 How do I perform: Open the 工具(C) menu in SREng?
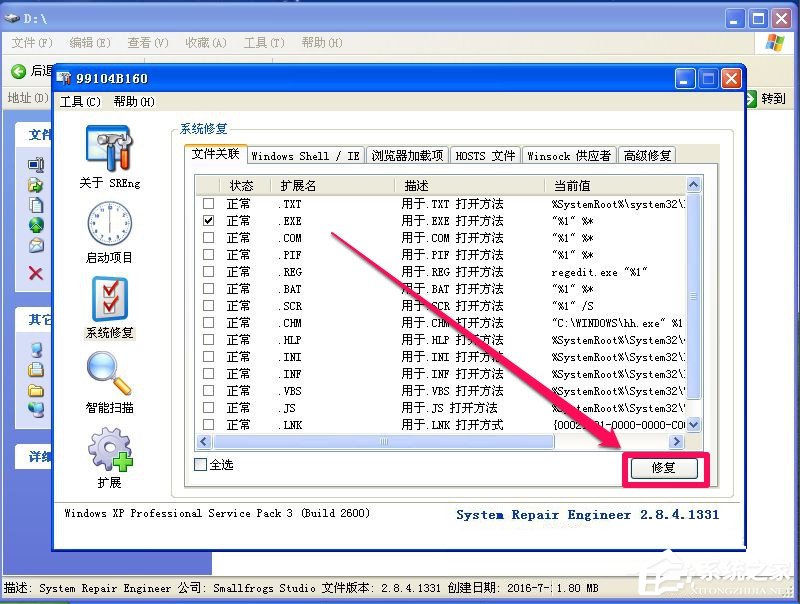click(80, 100)
